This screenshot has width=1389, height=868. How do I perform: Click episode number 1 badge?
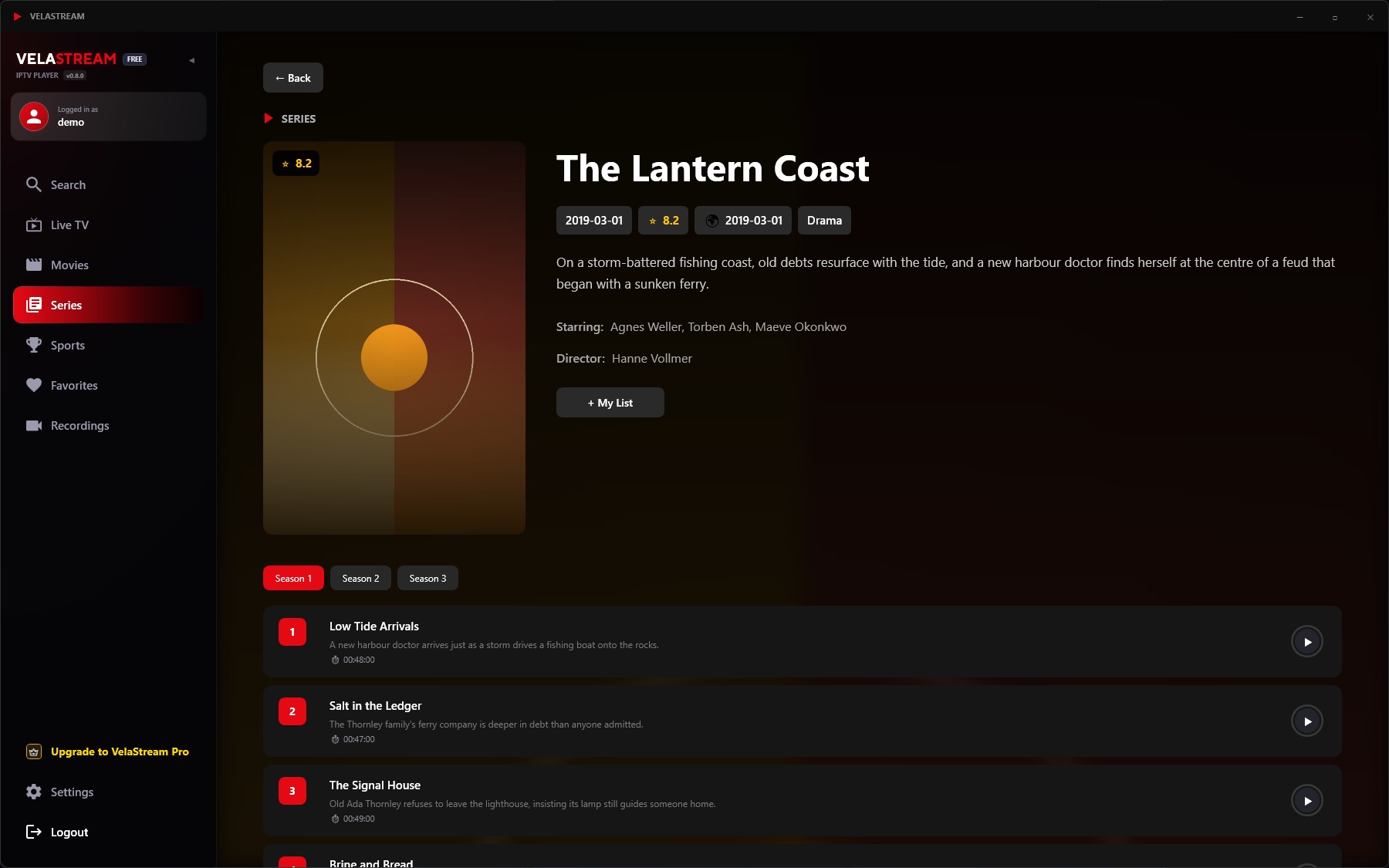tap(292, 632)
